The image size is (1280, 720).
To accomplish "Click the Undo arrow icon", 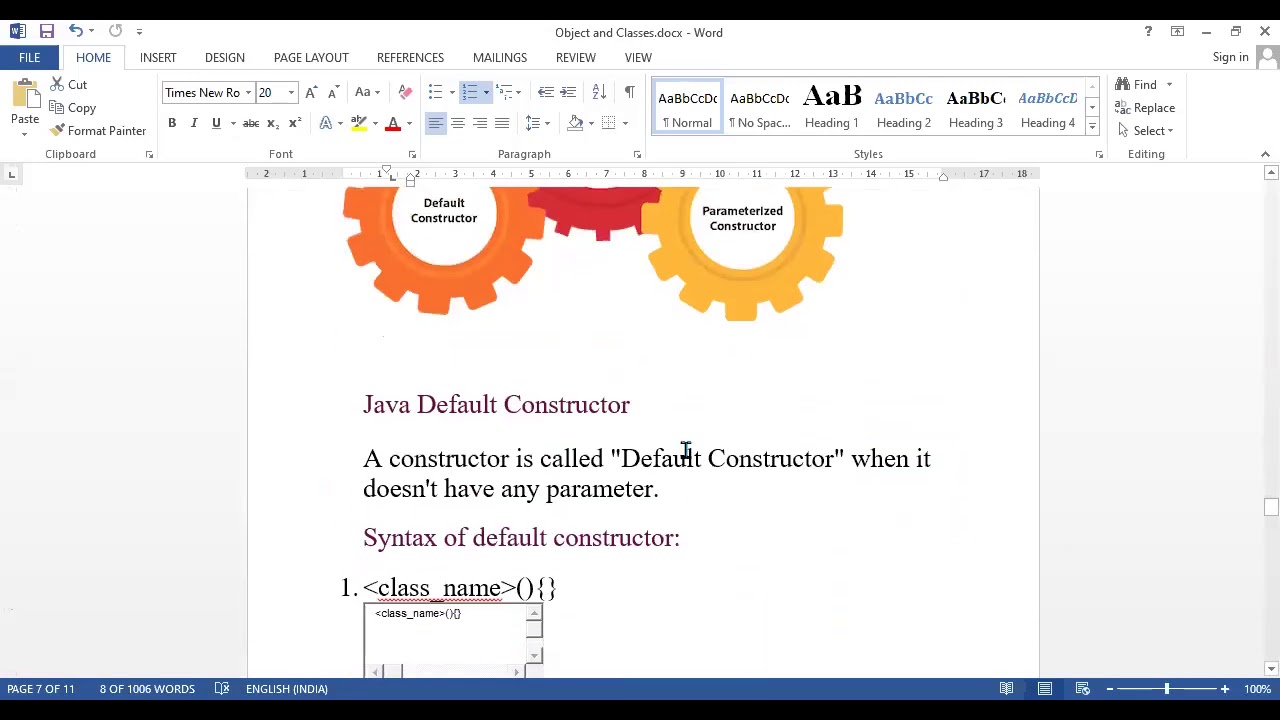I will [x=75, y=32].
